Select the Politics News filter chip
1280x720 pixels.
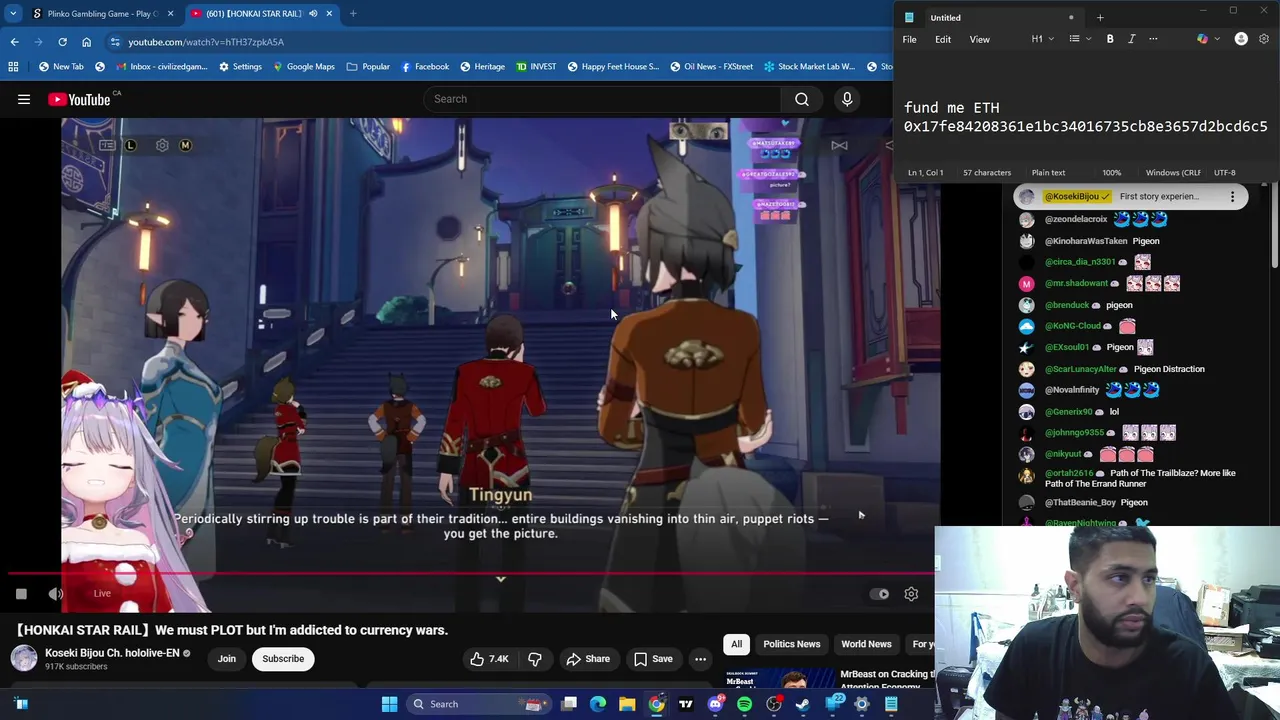(792, 644)
